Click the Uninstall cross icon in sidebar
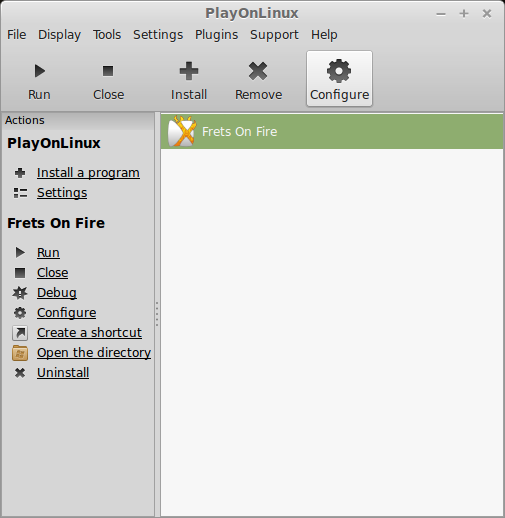Image resolution: width=505 pixels, height=518 pixels. tap(20, 373)
